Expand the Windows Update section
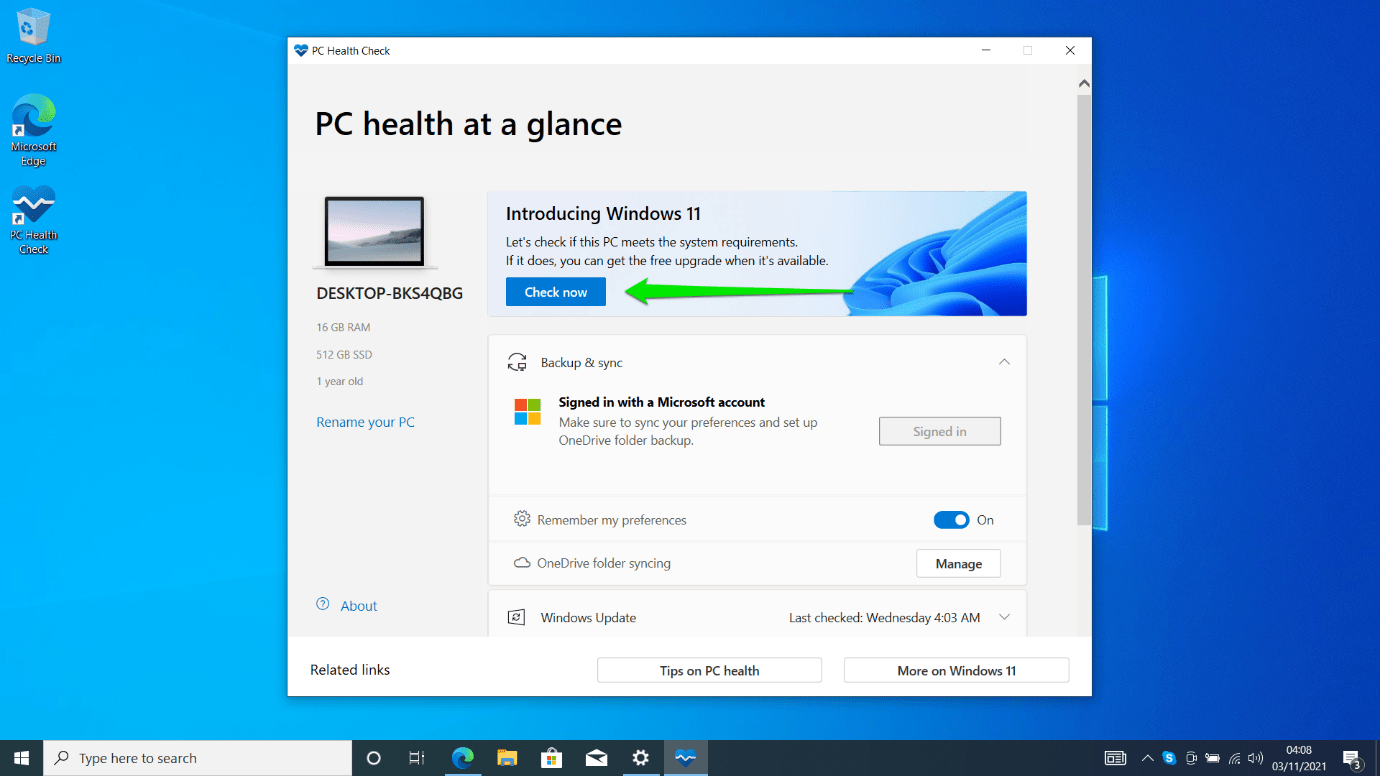 coord(1004,617)
